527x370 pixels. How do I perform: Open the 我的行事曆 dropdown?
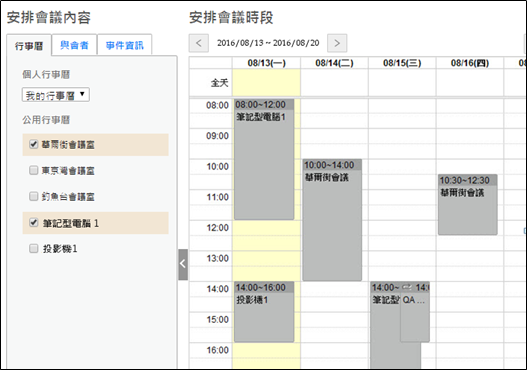pyautogui.click(x=56, y=95)
